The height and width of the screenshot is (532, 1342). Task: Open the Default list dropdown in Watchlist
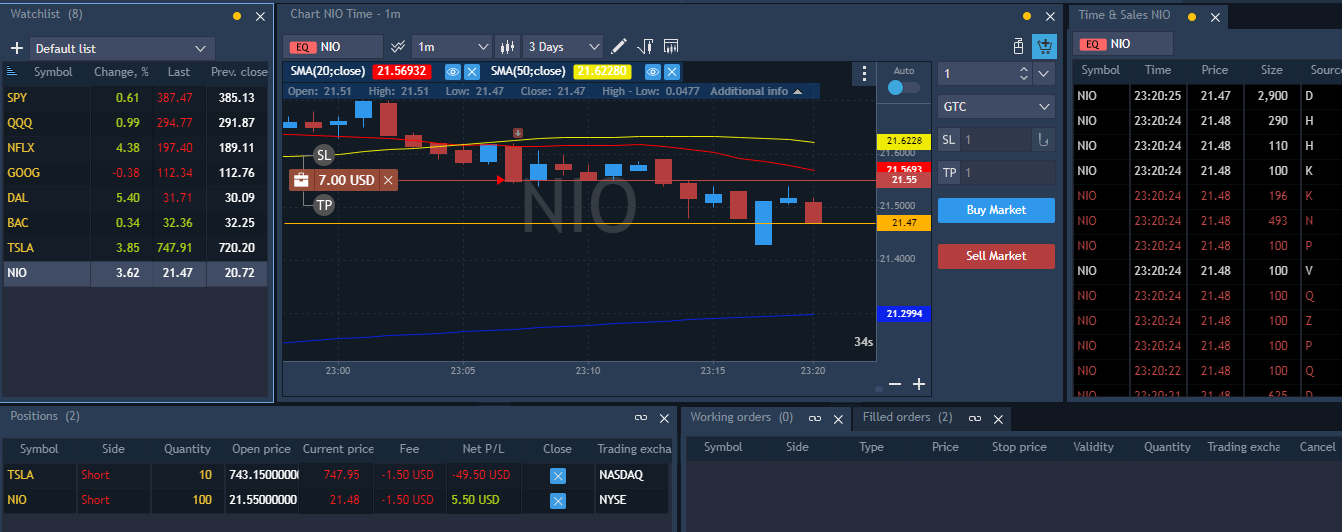pyautogui.click(x=123, y=48)
